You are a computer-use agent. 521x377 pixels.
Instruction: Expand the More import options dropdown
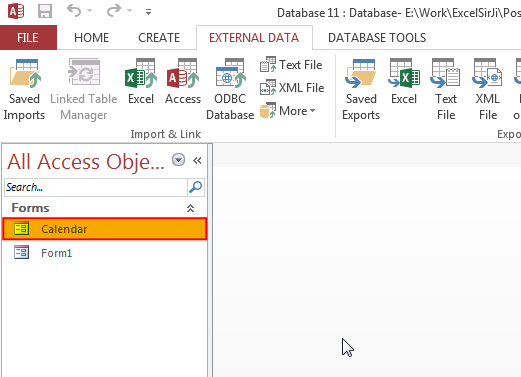tap(287, 111)
